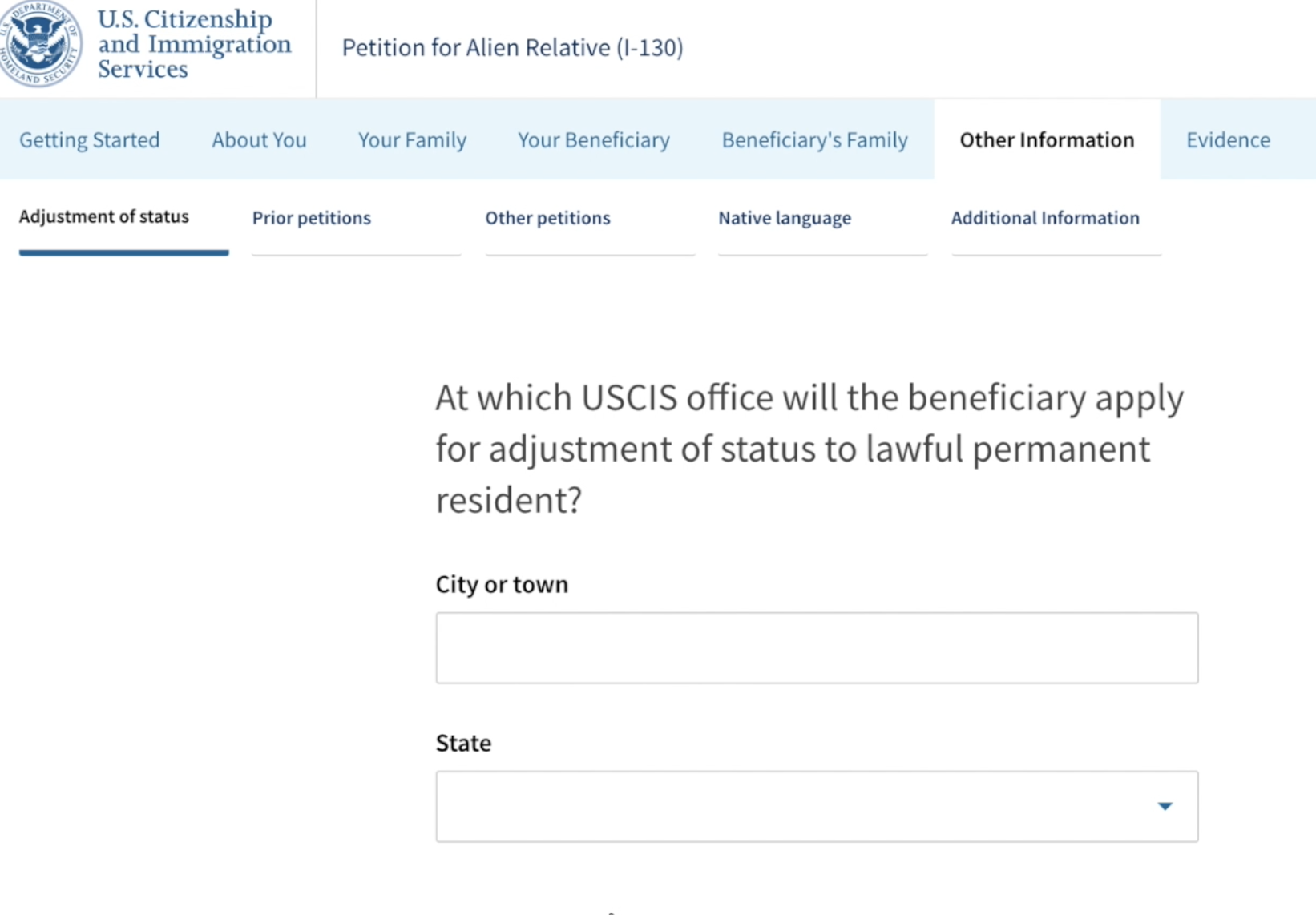Click into the City or town field
This screenshot has width=1316, height=915.
(817, 647)
